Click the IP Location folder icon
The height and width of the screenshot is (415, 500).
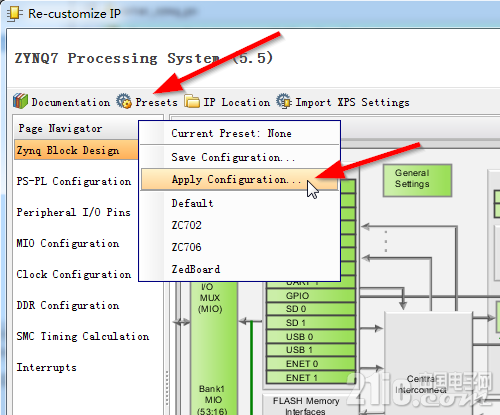click(192, 101)
